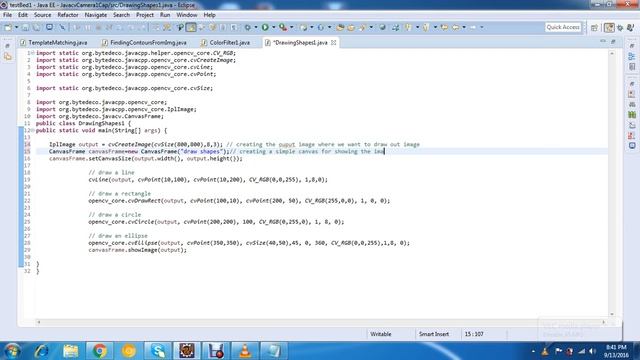Collapse the import block at line 1
The image size is (640, 360).
pos(33,53)
